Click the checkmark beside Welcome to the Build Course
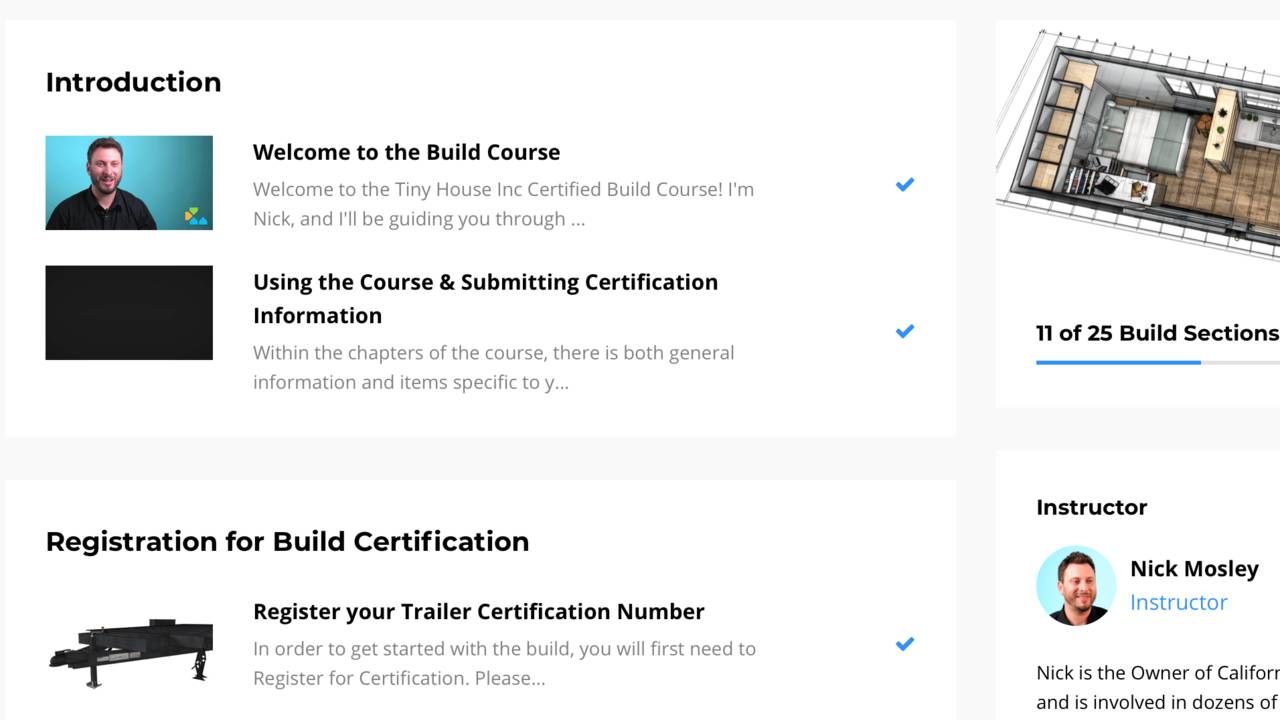 pos(905,185)
